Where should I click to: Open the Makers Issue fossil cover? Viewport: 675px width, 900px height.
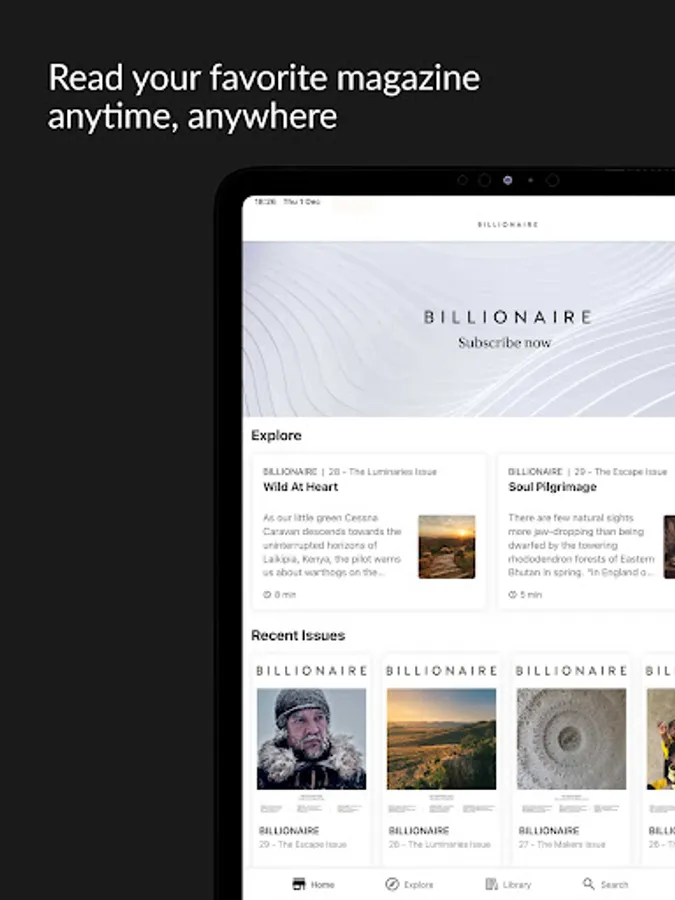pyautogui.click(x=571, y=739)
